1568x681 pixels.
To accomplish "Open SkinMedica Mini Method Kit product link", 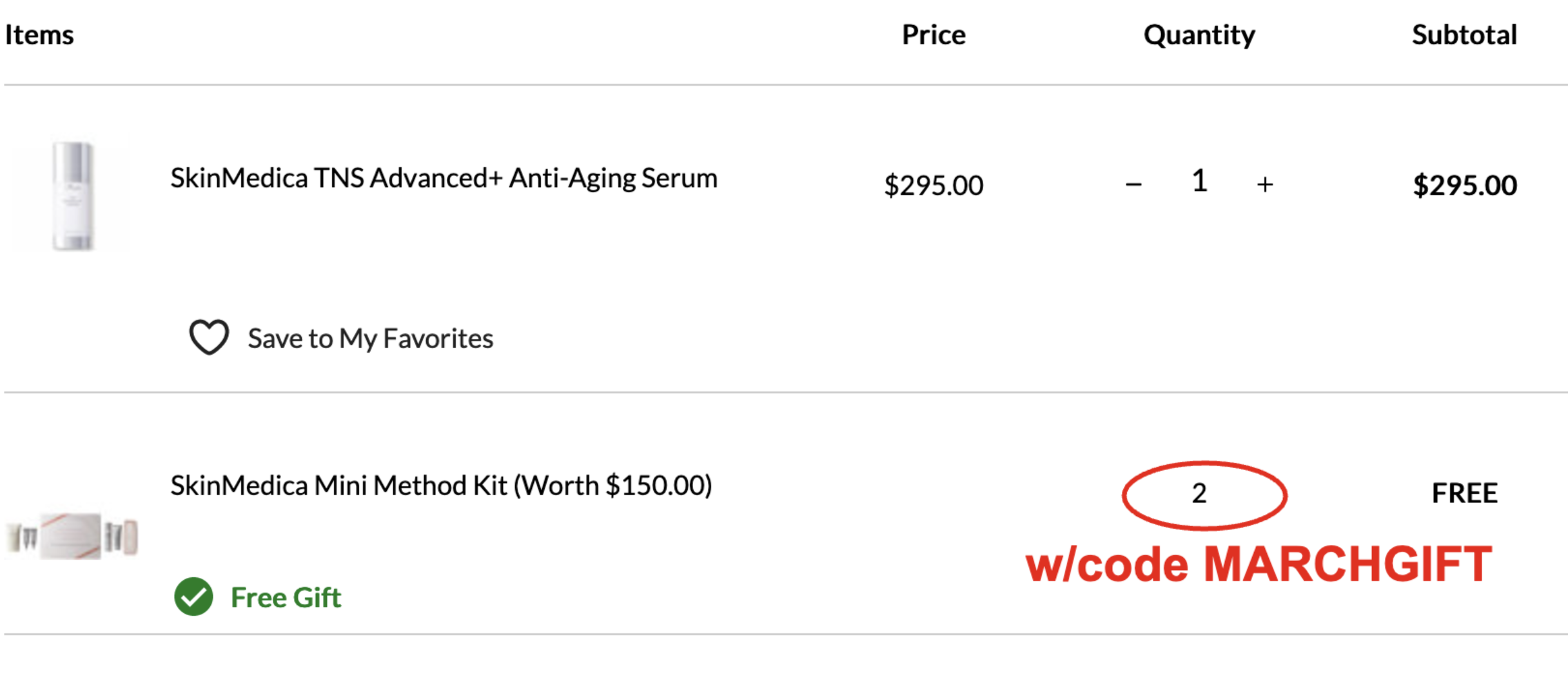I will 441,486.
